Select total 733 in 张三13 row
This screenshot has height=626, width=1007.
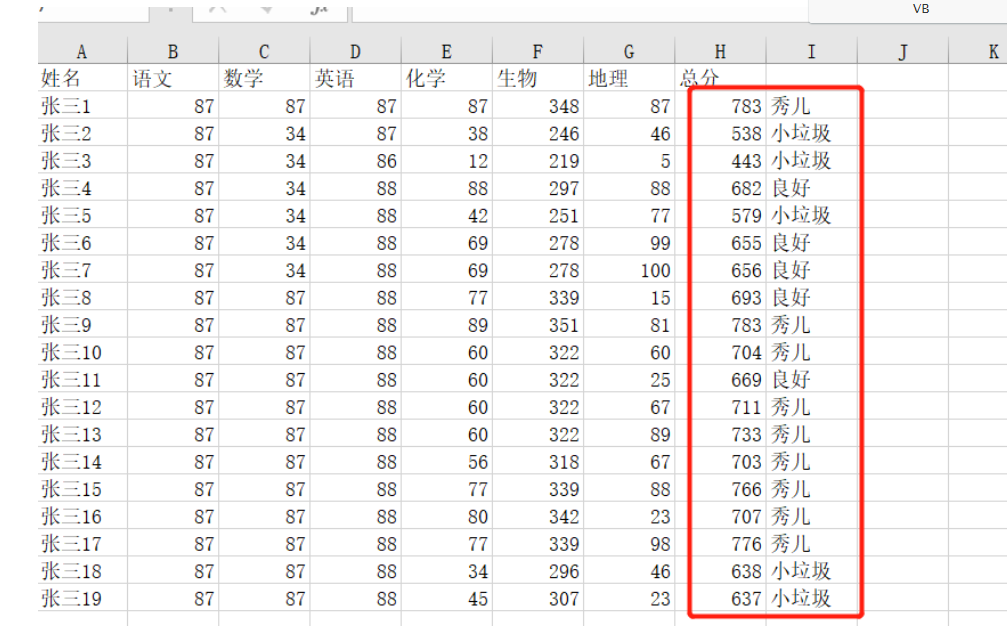coord(720,434)
